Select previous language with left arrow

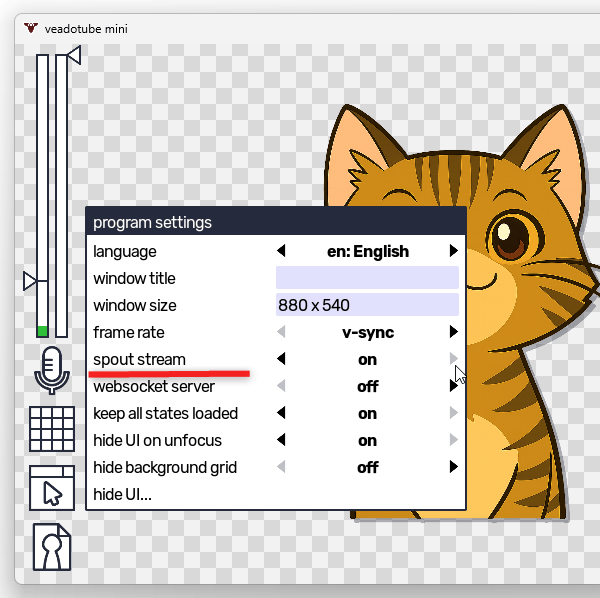pyautogui.click(x=281, y=251)
